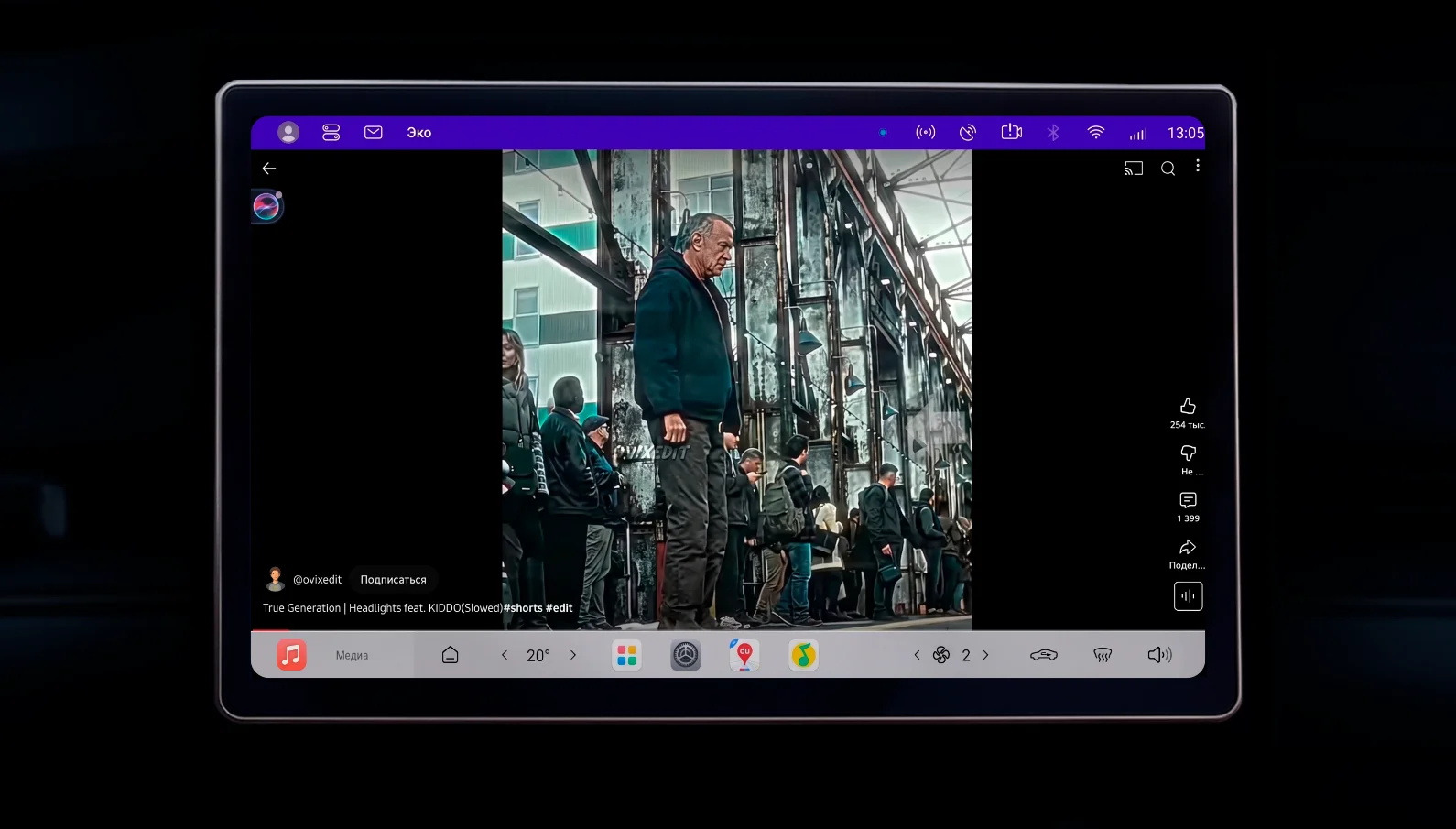This screenshot has height=829, width=1456.
Task: Open the maps navigation app
Action: click(x=744, y=655)
